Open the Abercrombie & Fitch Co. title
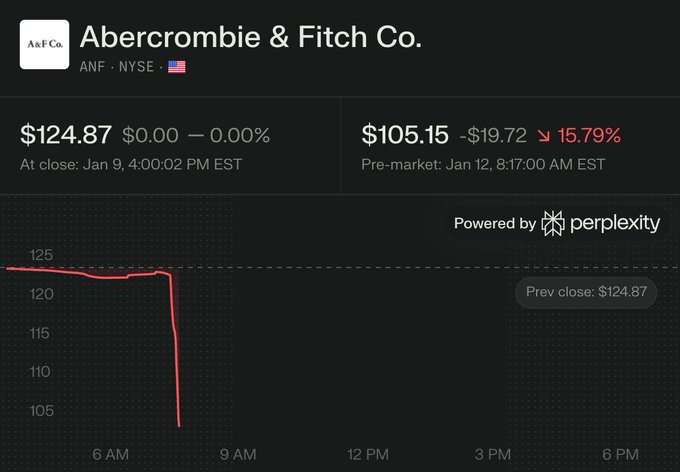Screen dimensions: 680x472 click(251, 37)
